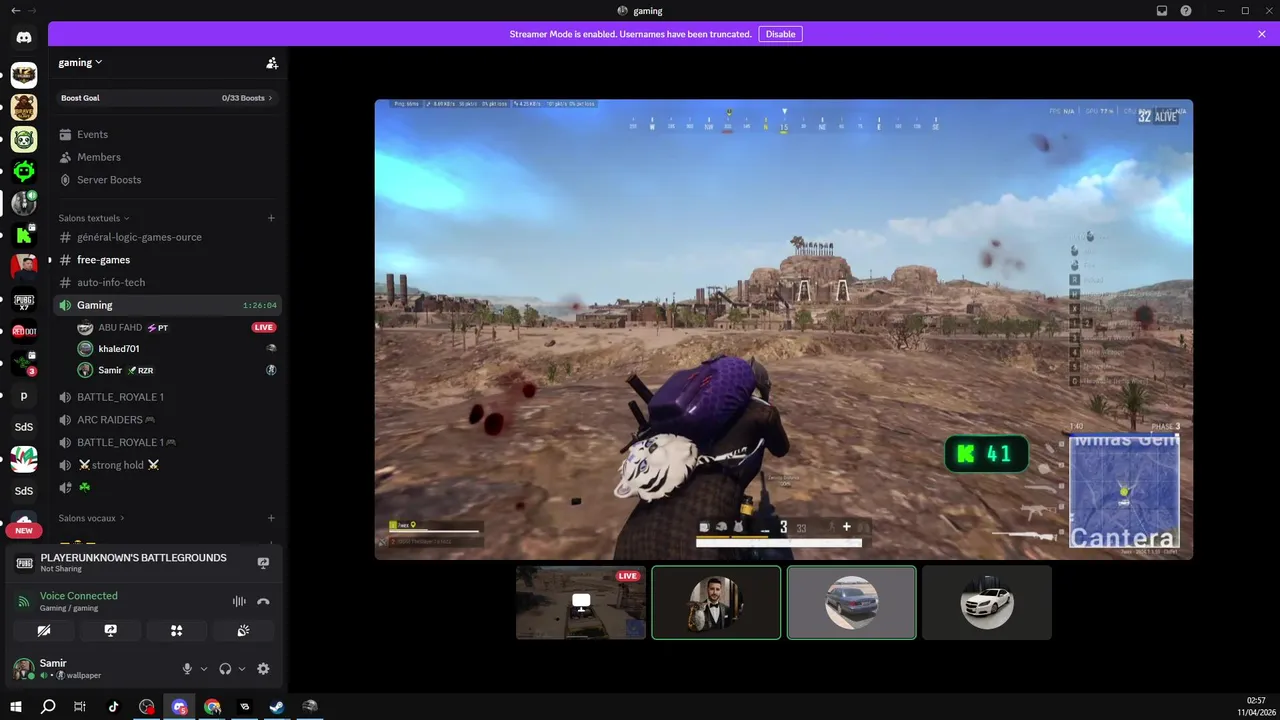1280x720 pixels.
Task: Open Windows taskbar search
Action: point(48,707)
